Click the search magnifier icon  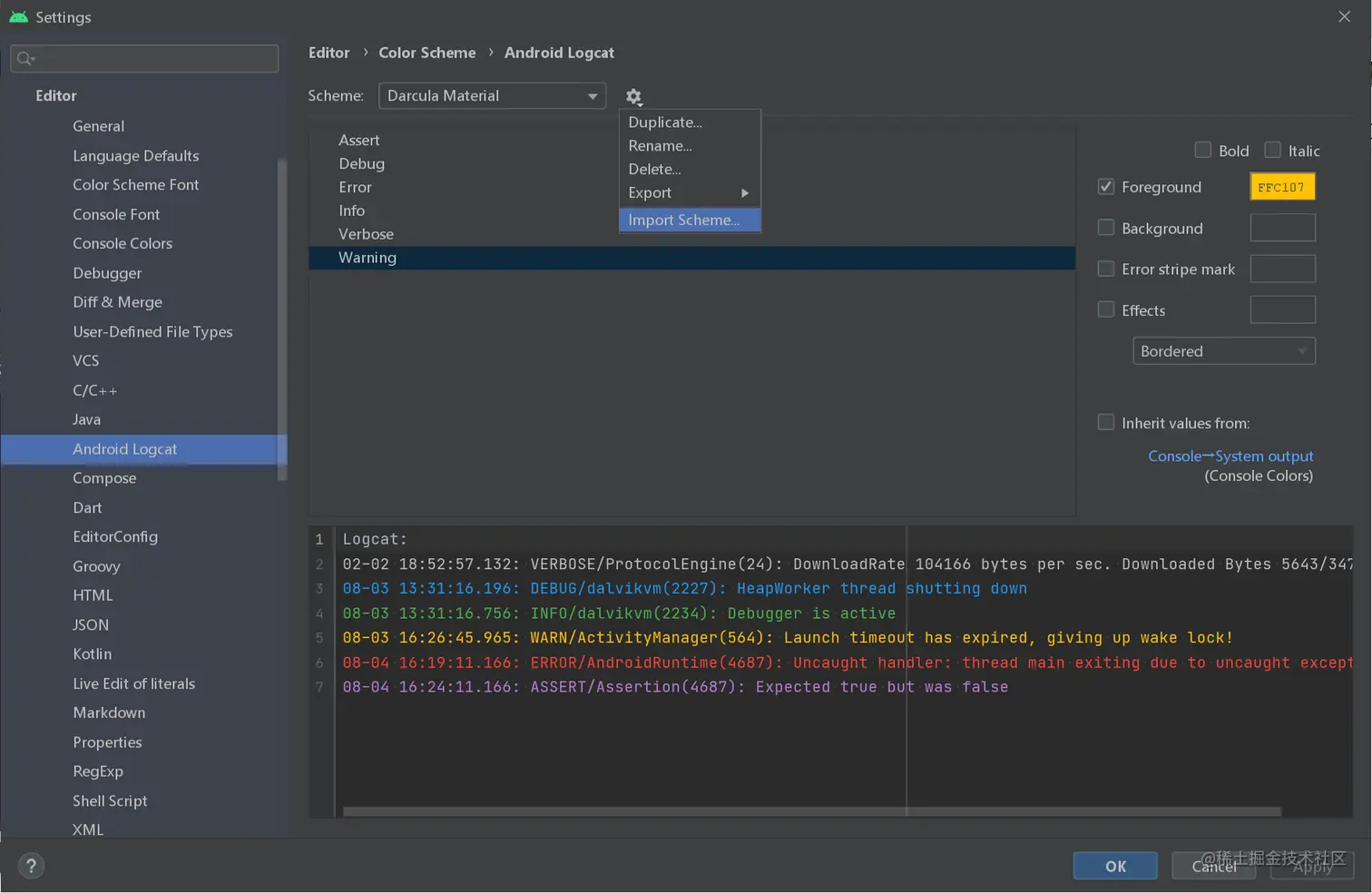click(24, 59)
